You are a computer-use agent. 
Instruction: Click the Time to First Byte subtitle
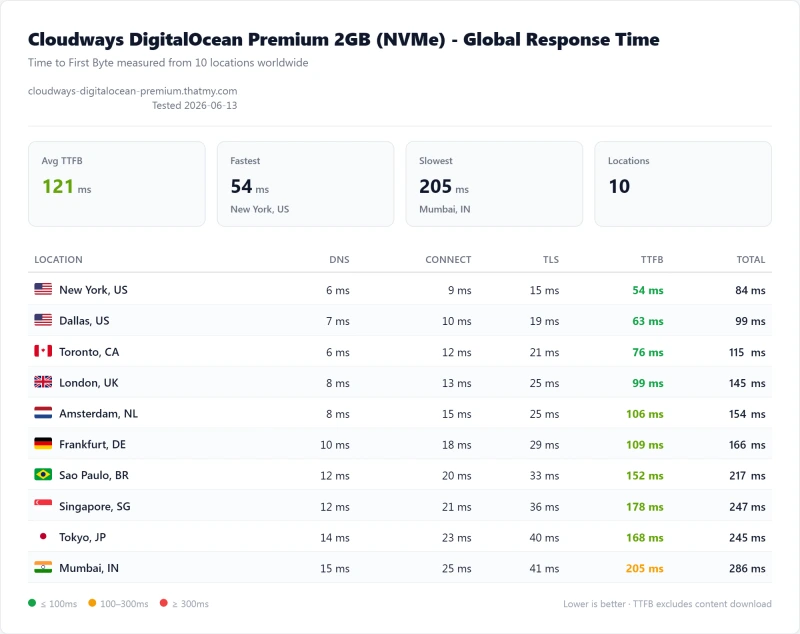point(168,63)
